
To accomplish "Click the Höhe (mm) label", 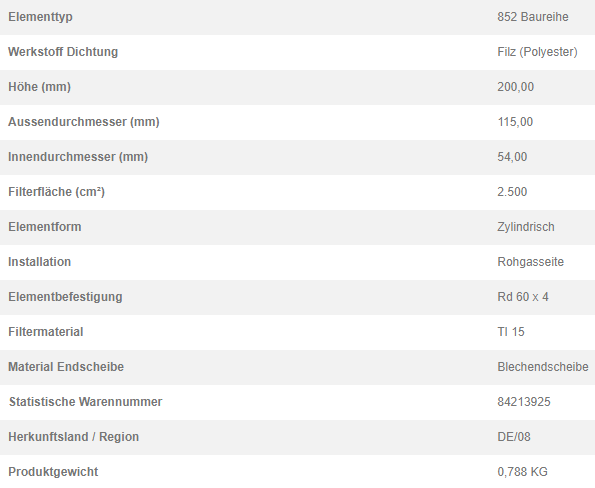I will tap(39, 87).
